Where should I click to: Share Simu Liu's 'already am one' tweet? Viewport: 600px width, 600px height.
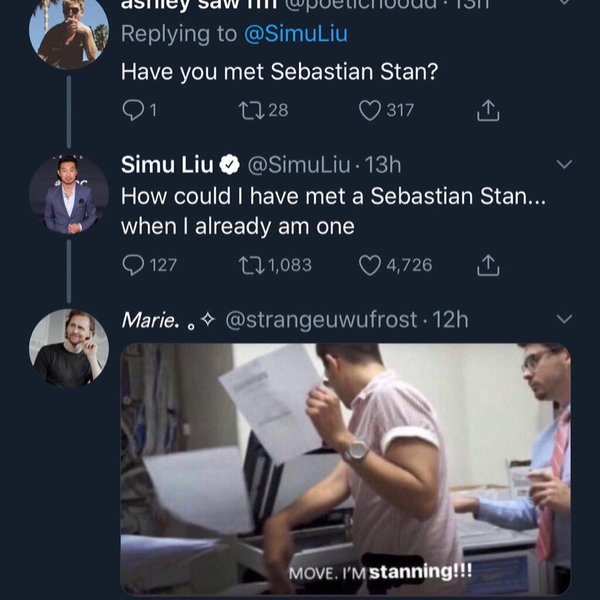pyautogui.click(x=487, y=264)
